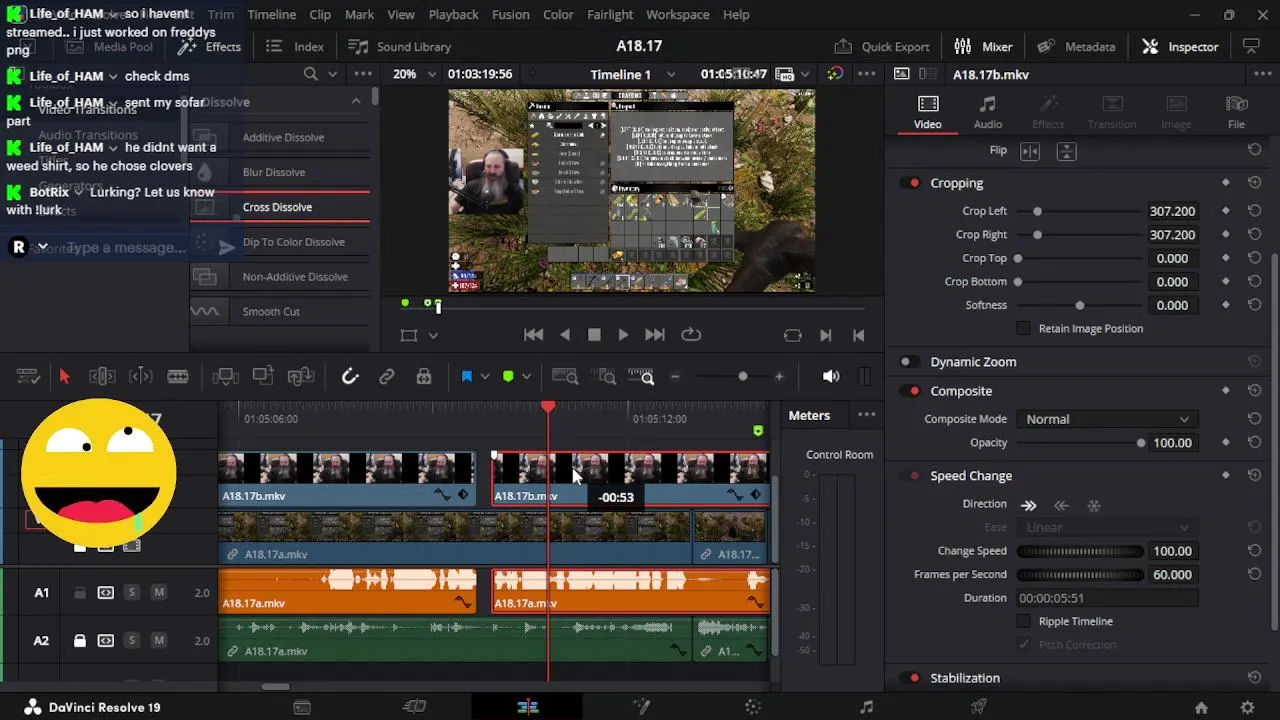Image resolution: width=1280 pixels, height=720 pixels.
Task: Open the Playback menu
Action: (x=453, y=15)
